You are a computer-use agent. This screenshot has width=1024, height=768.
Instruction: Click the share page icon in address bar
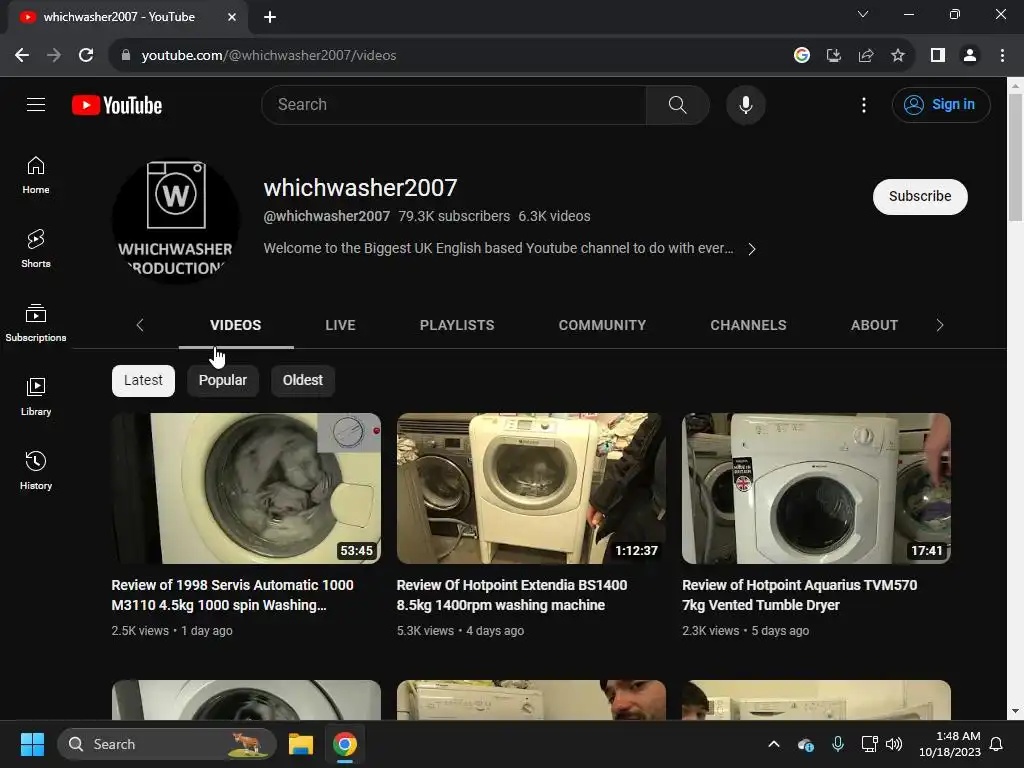pyautogui.click(x=866, y=56)
